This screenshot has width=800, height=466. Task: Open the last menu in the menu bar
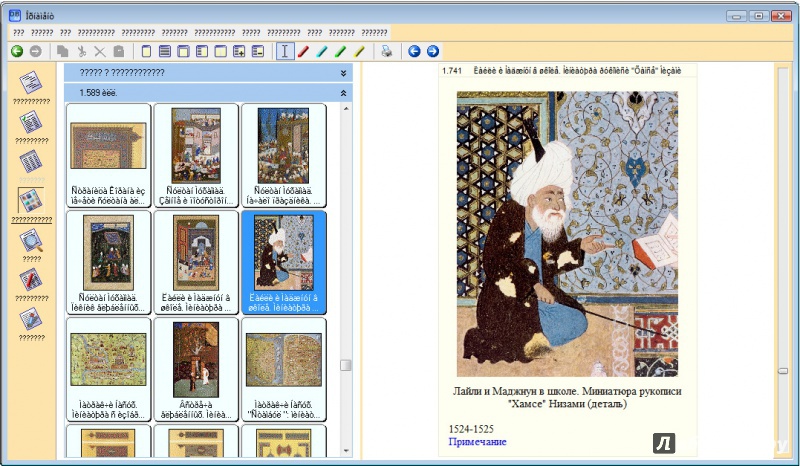[374, 33]
